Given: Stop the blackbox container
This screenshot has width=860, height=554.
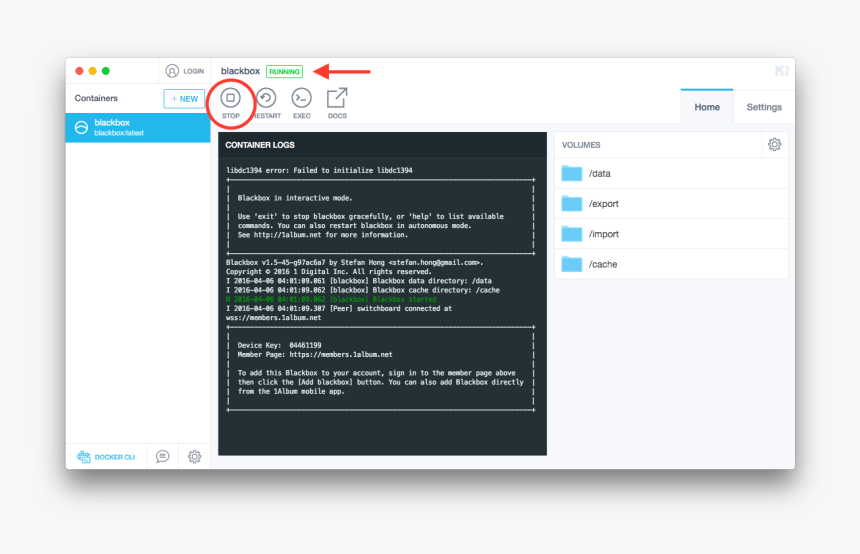Looking at the screenshot, I should tap(230, 103).
